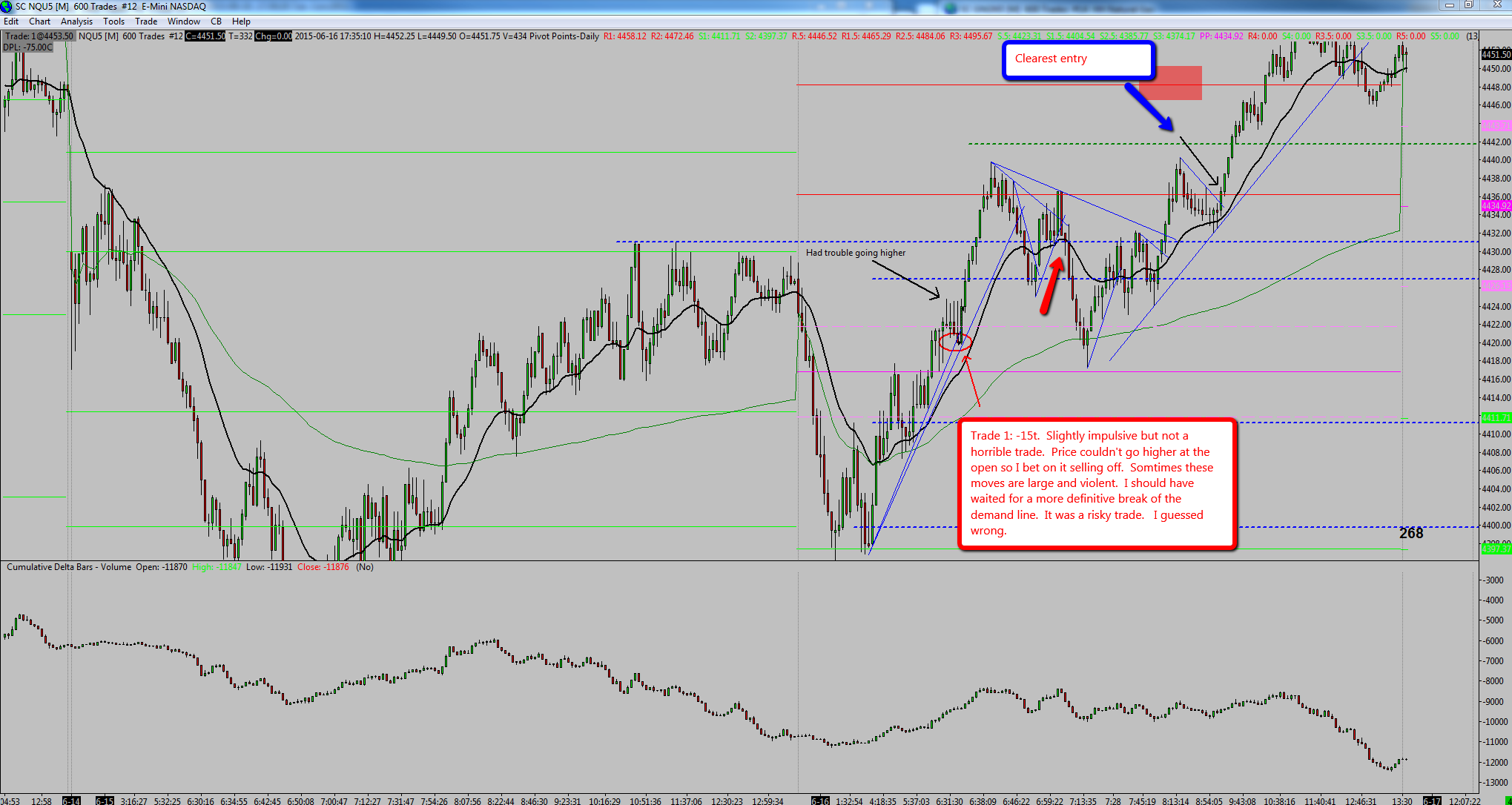The height and width of the screenshot is (805, 1512).
Task: Open the Analysis menu
Action: click(76, 21)
